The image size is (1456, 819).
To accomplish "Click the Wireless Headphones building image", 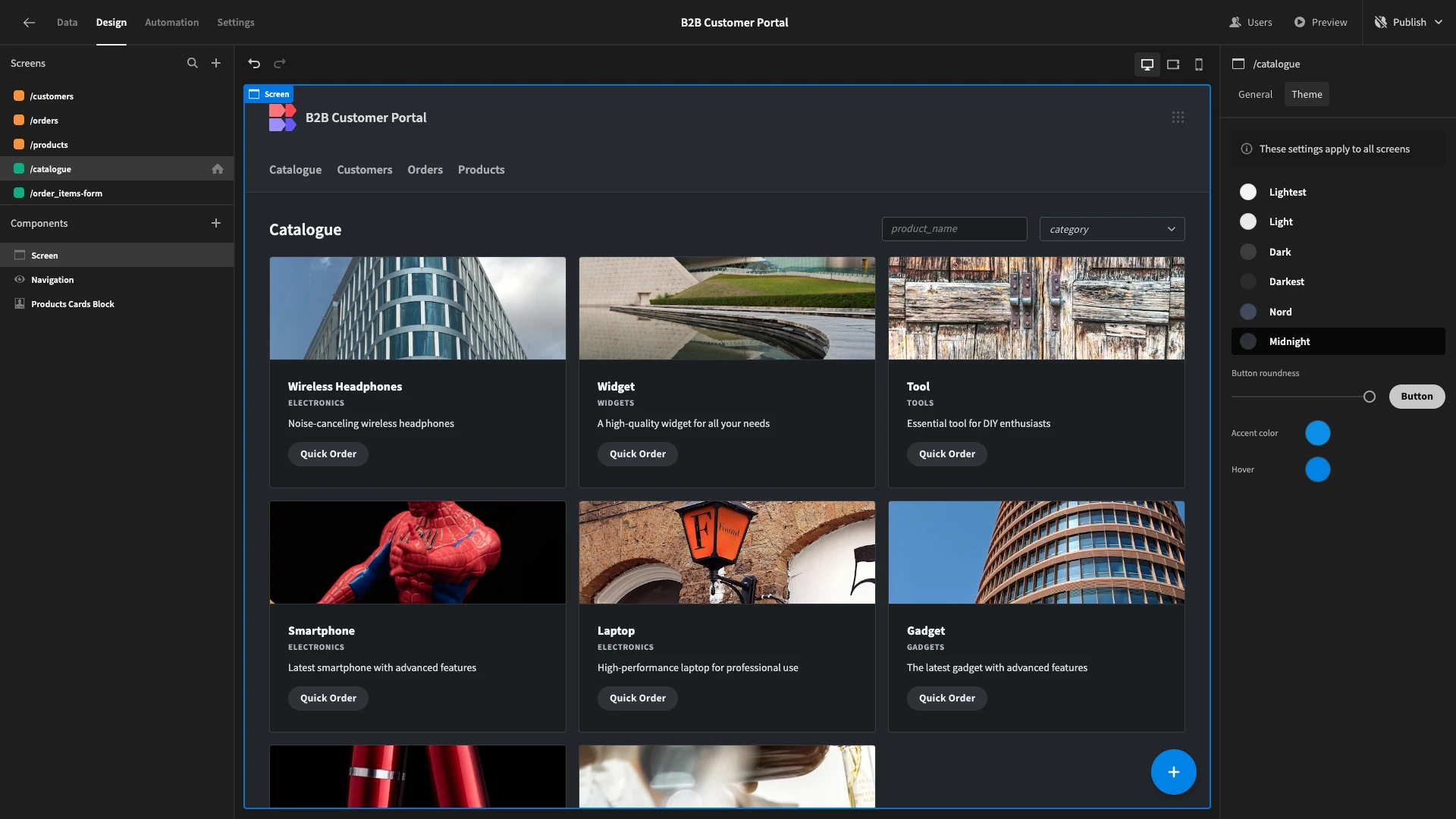I will coord(418,308).
